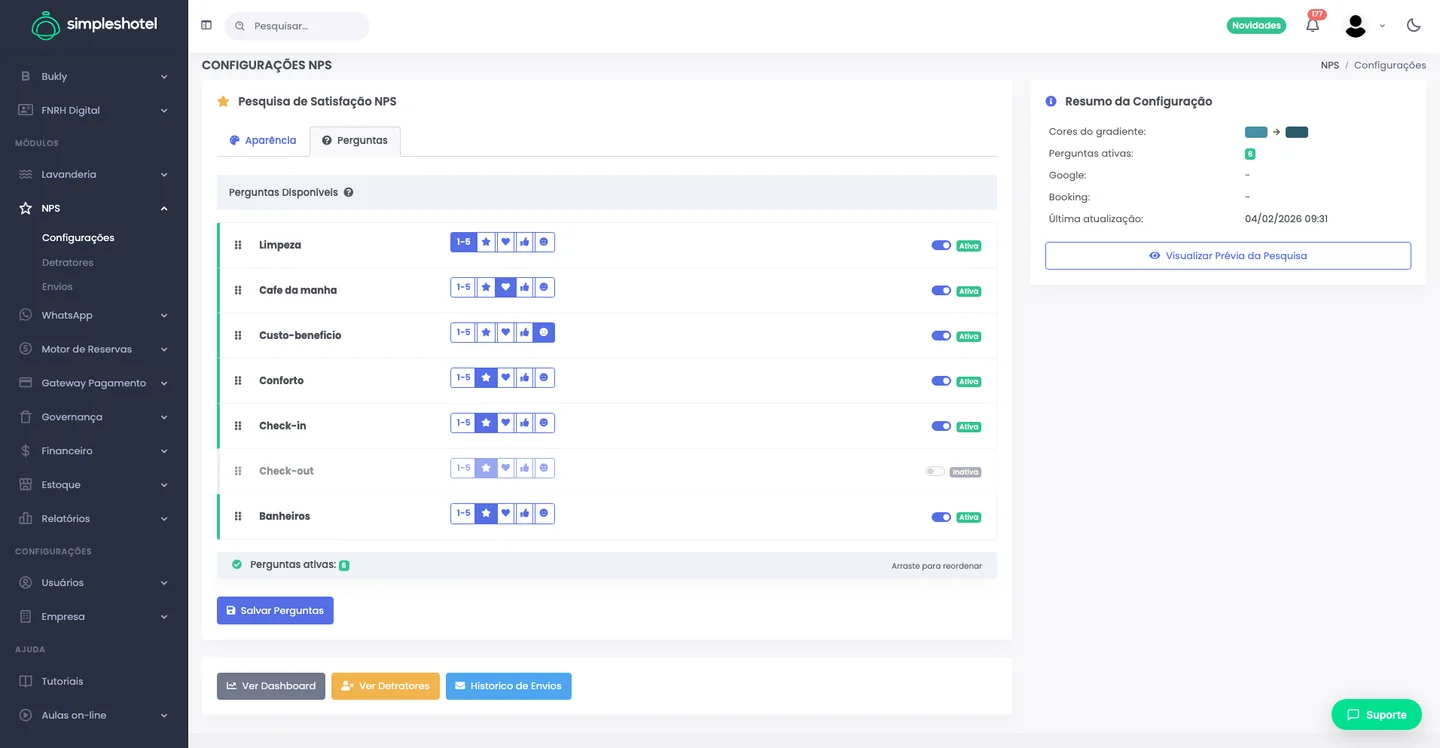The image size is (1440, 748).
Task: Focus the Pesquisar search field
Action: point(297,26)
